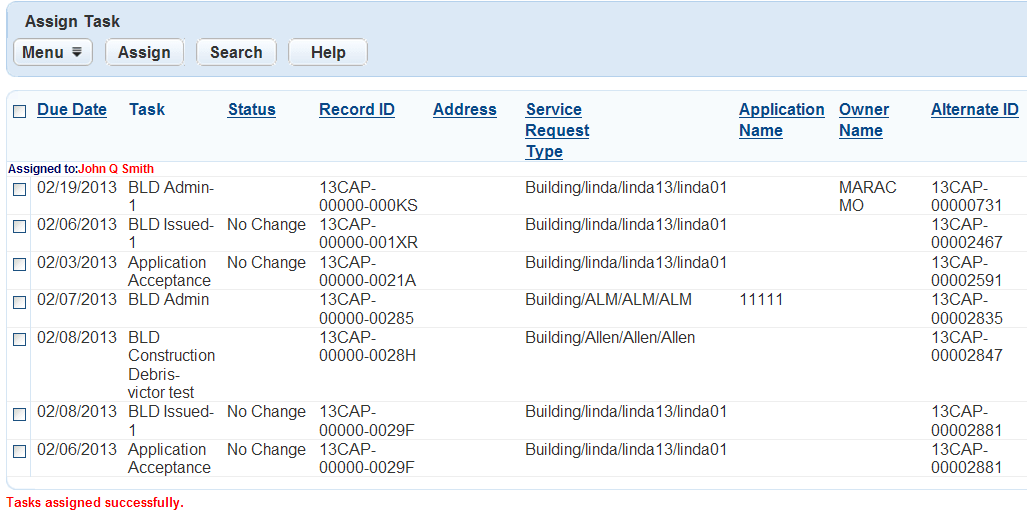The width and height of the screenshot is (1027, 513).
Task: Tick checkbox for record 13CAP-00000-0021A
Action: 19,264
